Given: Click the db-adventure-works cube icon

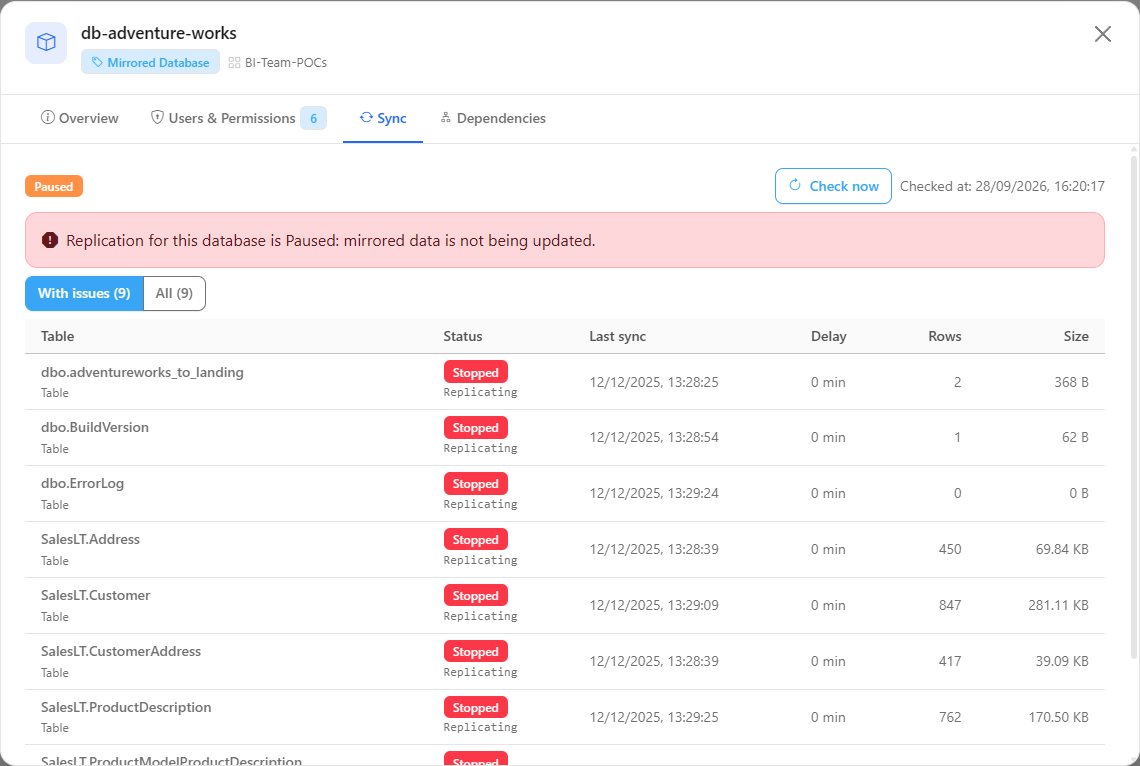Looking at the screenshot, I should pyautogui.click(x=46, y=43).
